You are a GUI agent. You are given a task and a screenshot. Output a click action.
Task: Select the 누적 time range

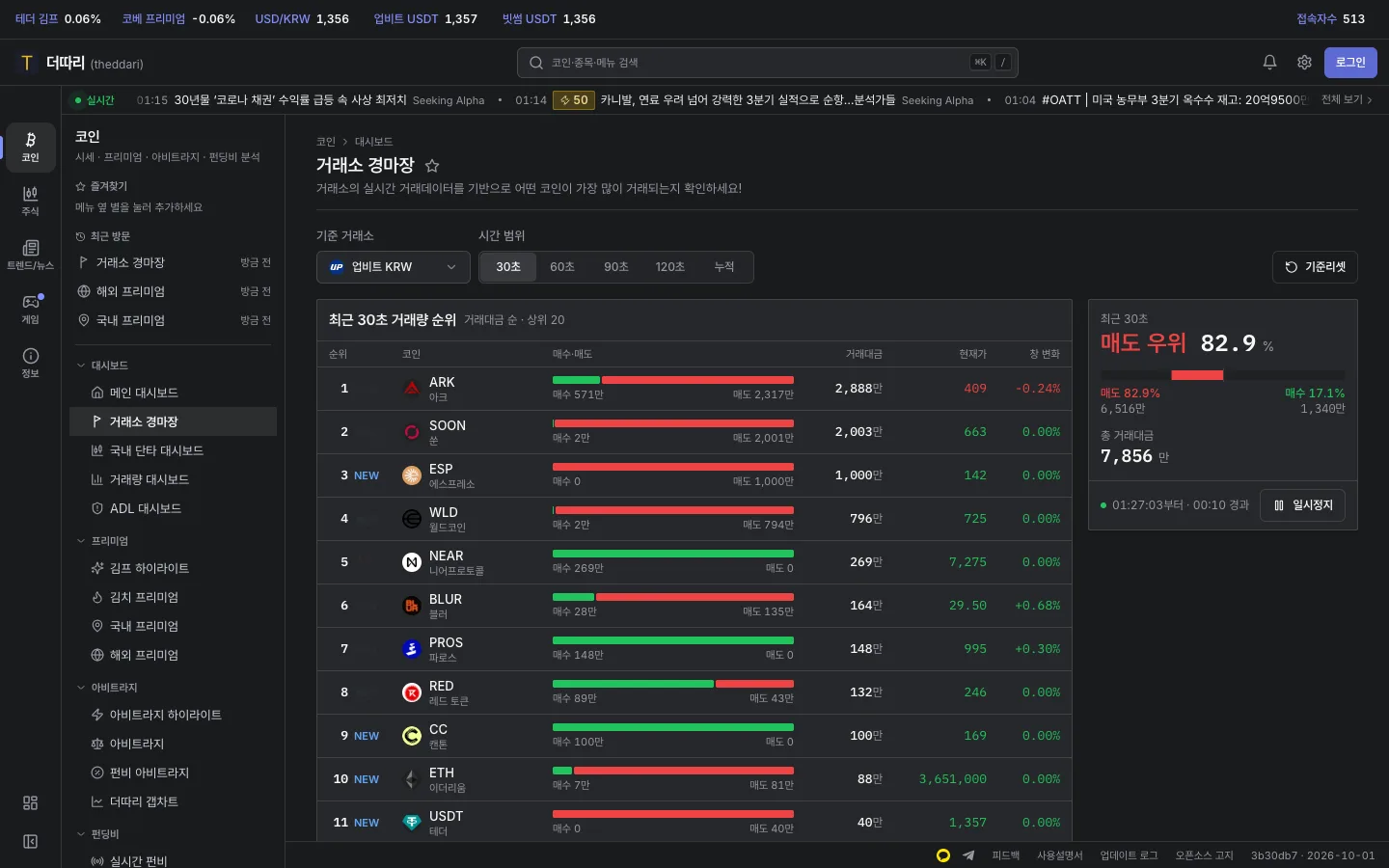[x=724, y=267]
